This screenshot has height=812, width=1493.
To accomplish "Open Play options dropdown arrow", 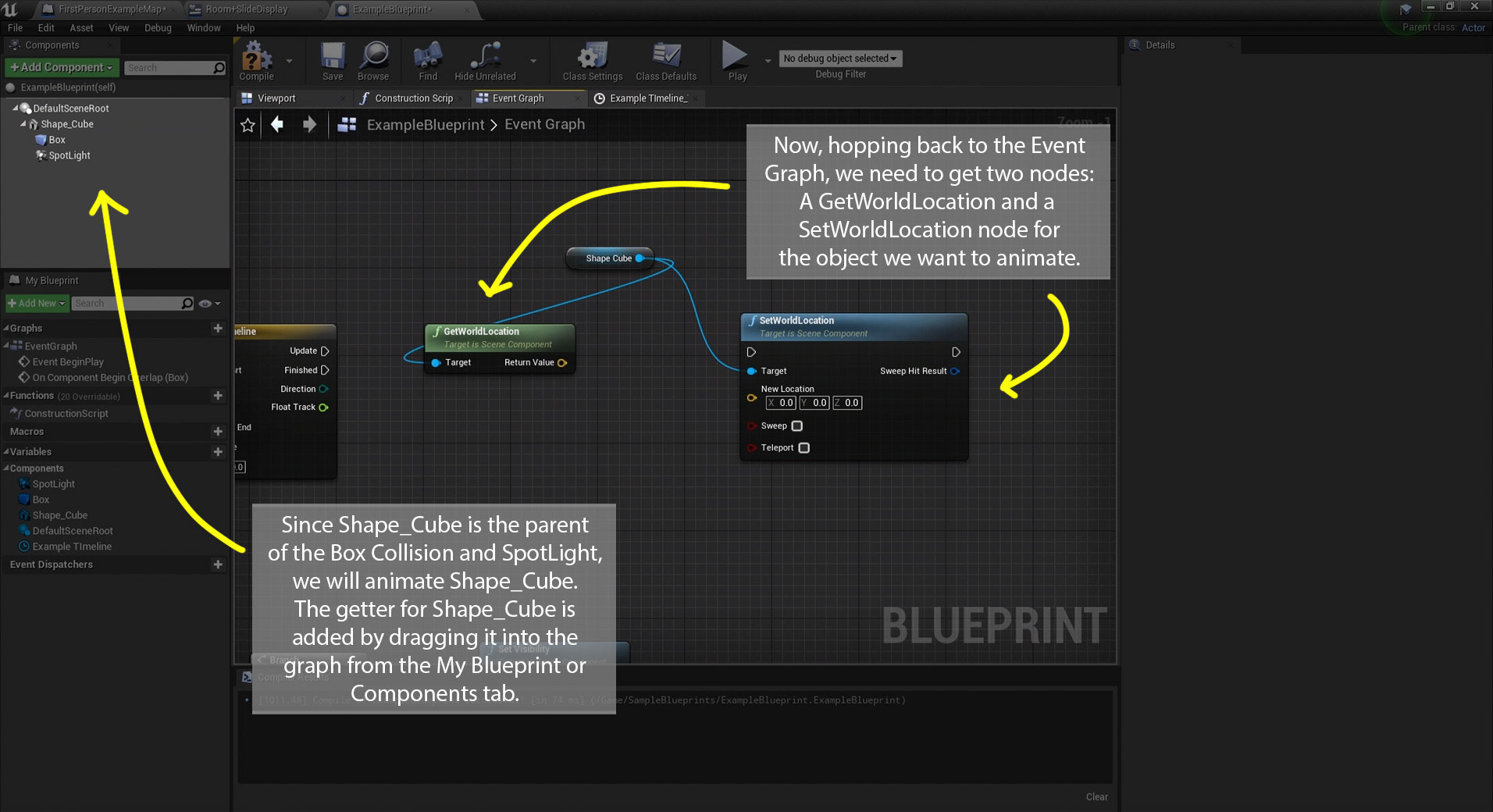I will click(x=768, y=61).
